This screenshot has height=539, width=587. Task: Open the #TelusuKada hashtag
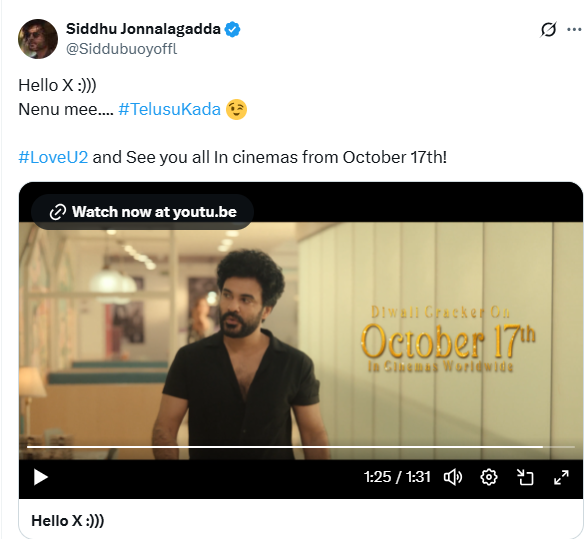click(x=170, y=109)
